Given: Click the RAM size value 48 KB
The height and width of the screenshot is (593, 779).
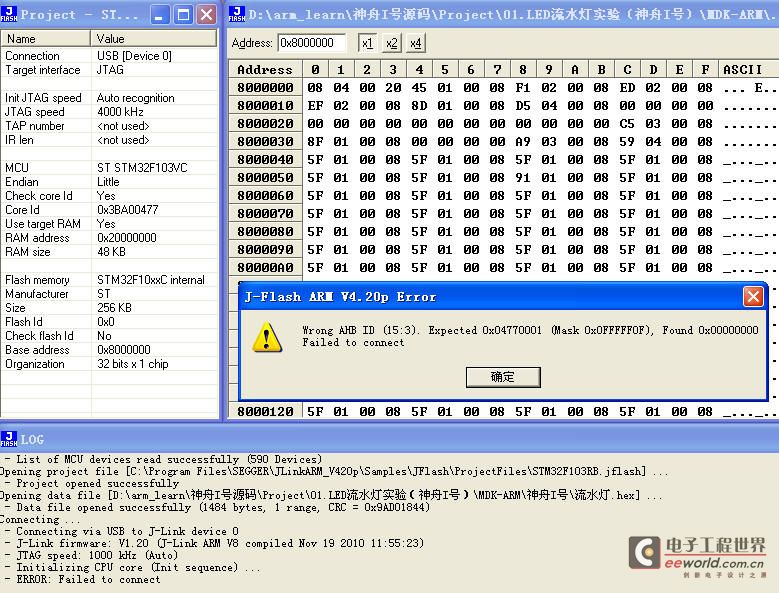Looking at the screenshot, I should click(111, 252).
